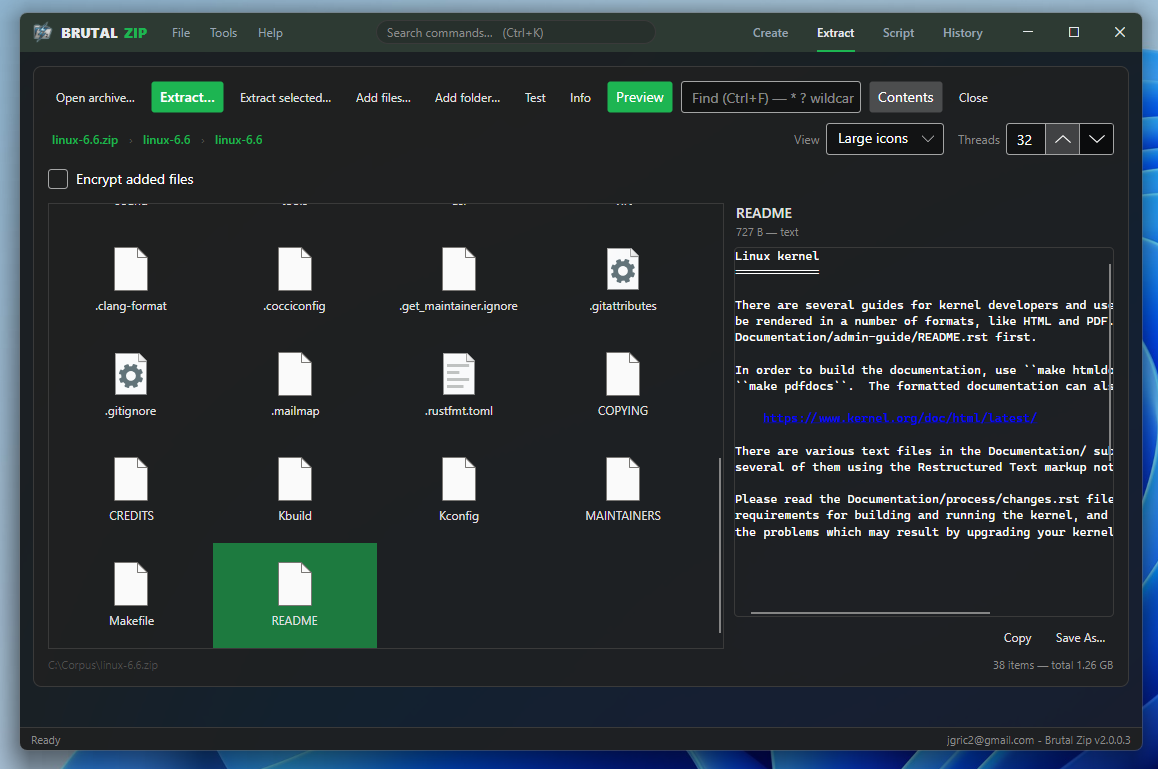Select the Makefile file icon
1158x769 pixels.
click(x=131, y=584)
